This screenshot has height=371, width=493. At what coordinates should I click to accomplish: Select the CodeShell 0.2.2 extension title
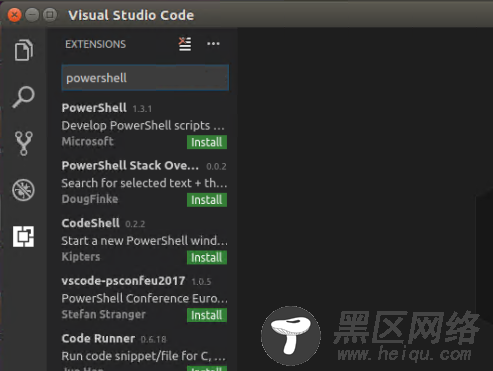[90, 223]
